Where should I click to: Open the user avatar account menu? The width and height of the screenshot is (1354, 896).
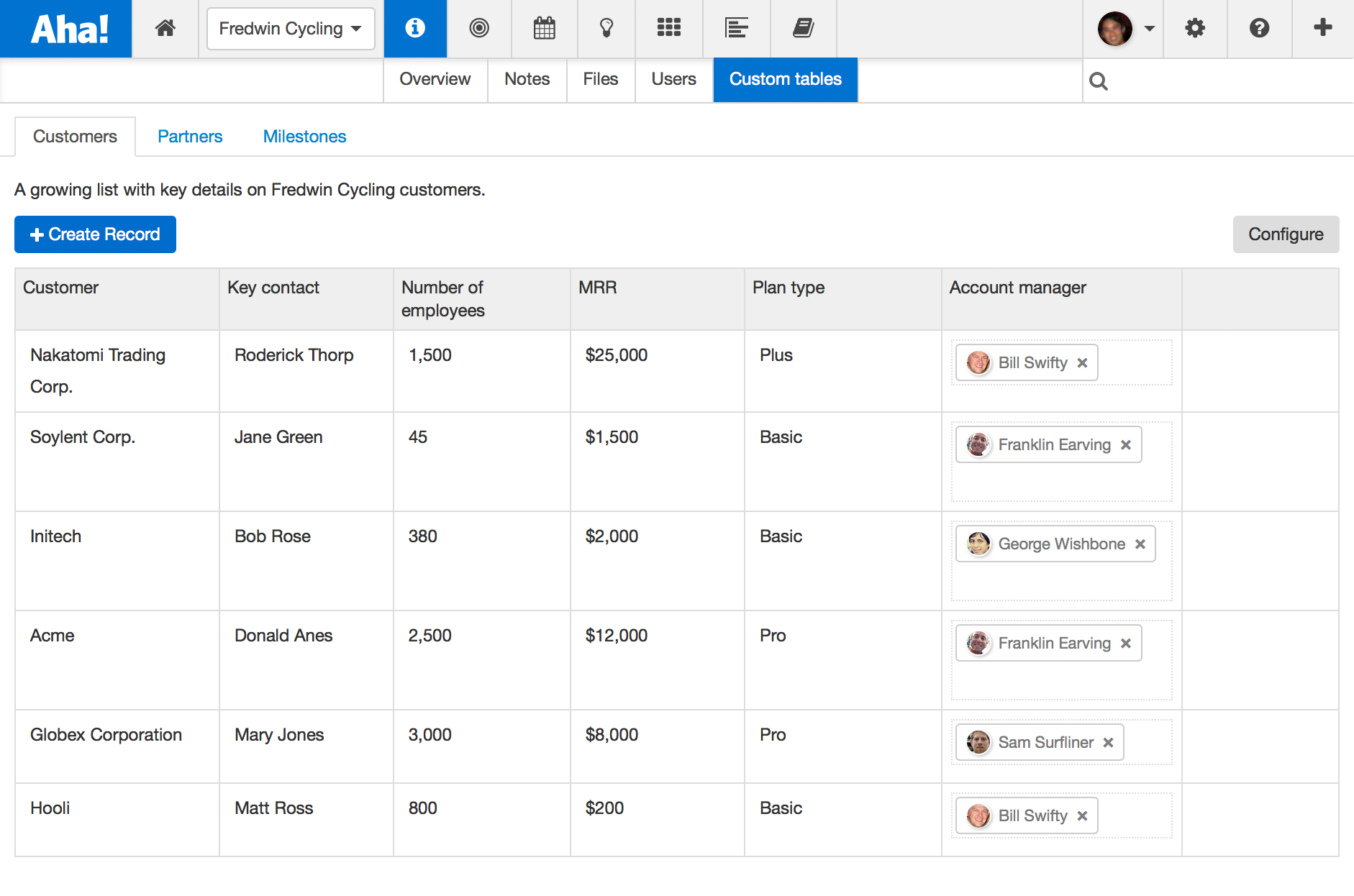(x=1125, y=29)
